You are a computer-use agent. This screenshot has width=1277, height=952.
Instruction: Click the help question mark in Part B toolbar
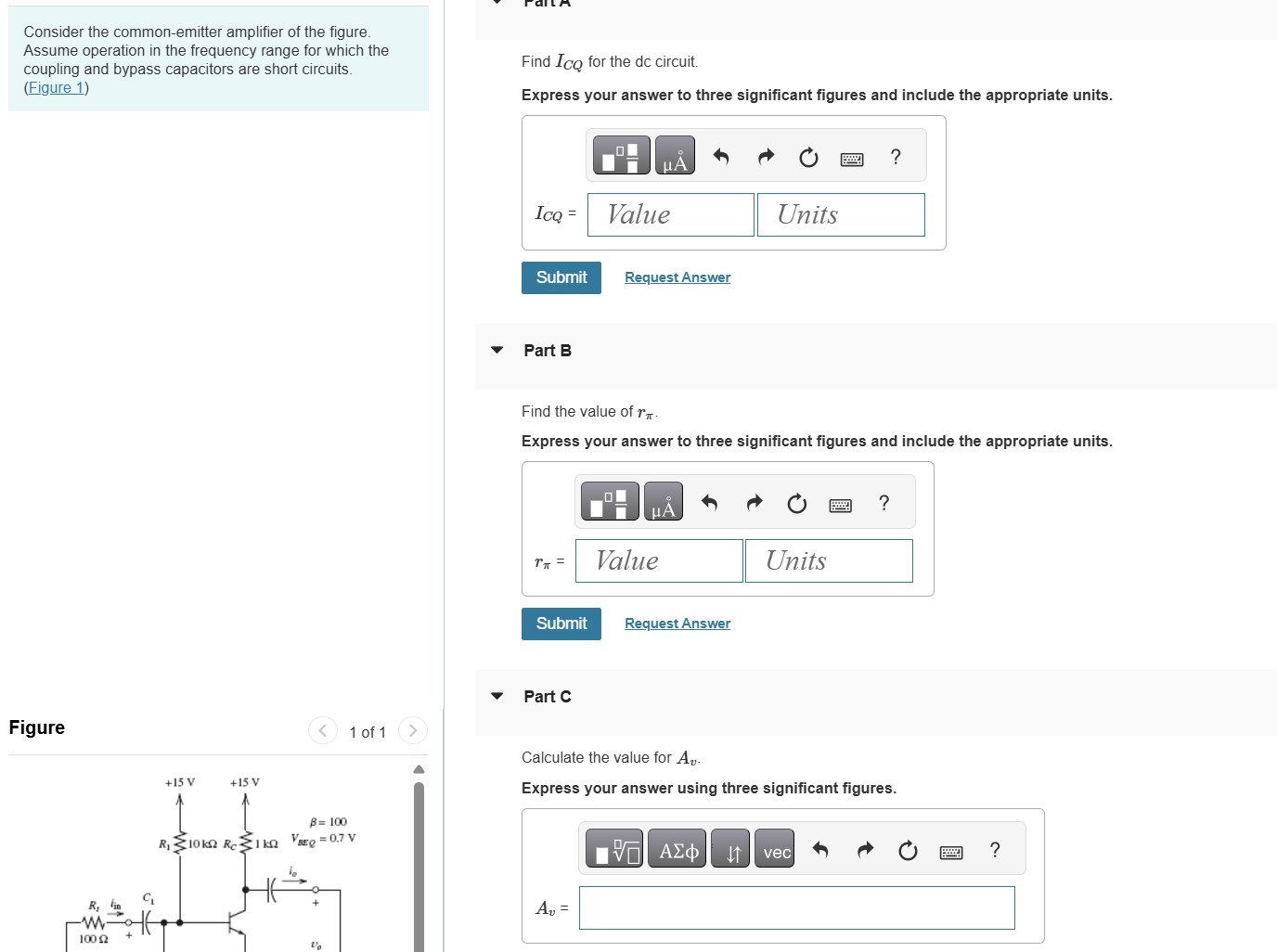(x=883, y=502)
